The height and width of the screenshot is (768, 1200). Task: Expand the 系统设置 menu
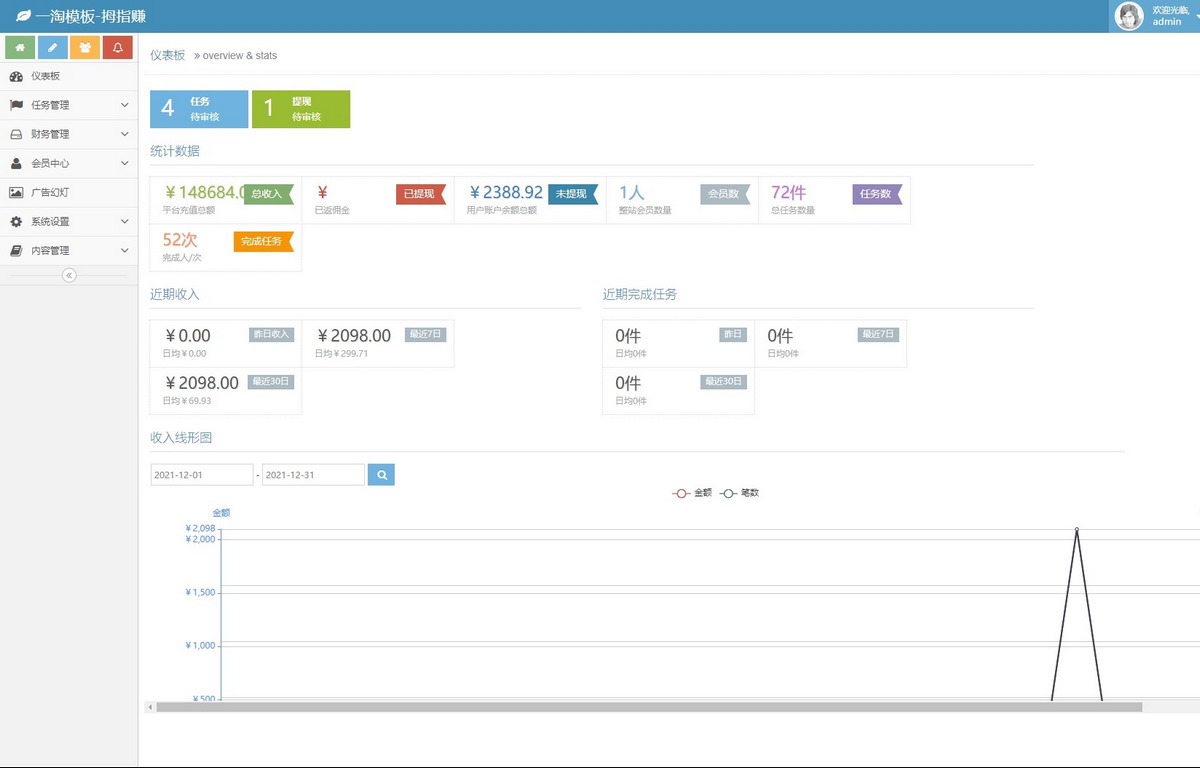pos(68,222)
